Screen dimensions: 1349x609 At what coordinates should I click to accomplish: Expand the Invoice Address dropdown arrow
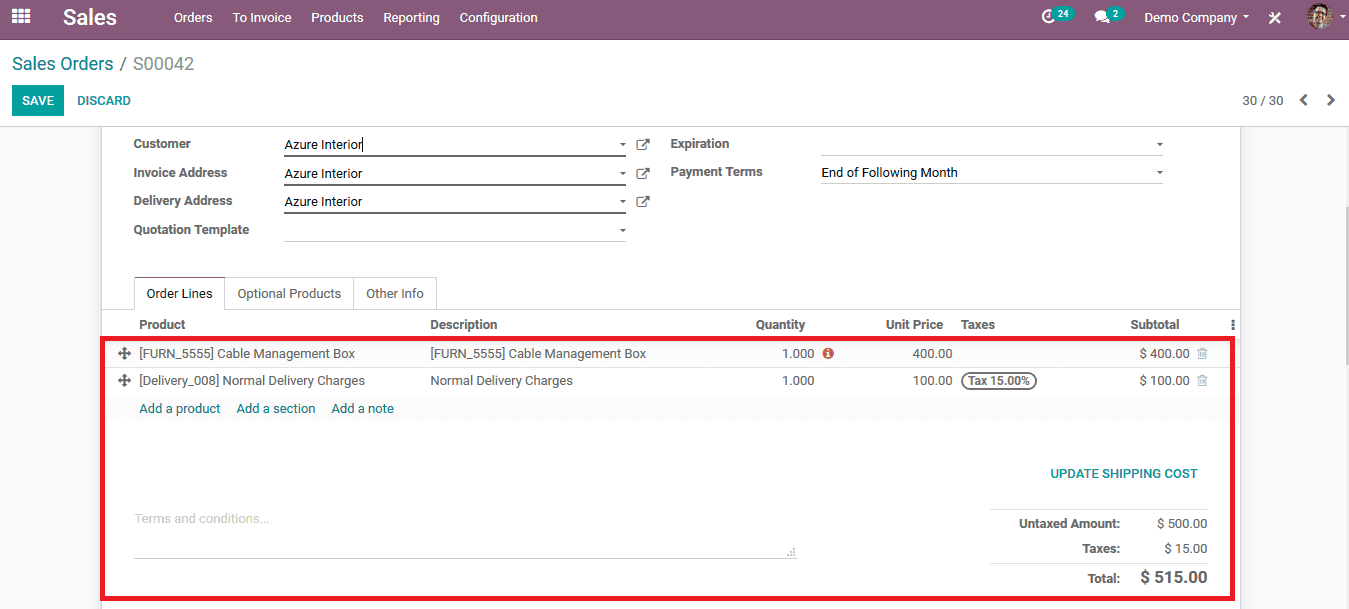[x=623, y=173]
